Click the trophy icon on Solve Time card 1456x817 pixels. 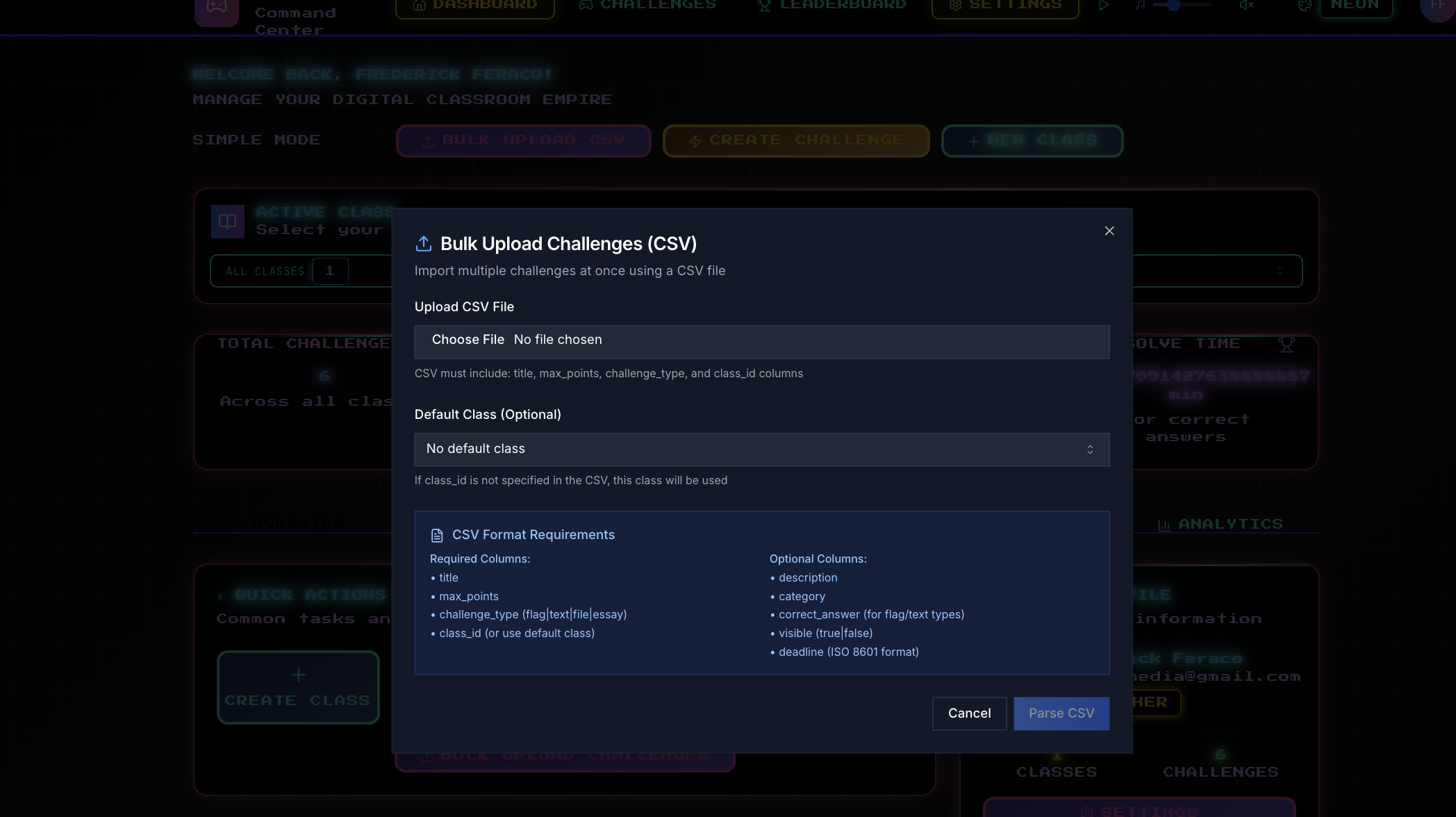tap(1286, 344)
